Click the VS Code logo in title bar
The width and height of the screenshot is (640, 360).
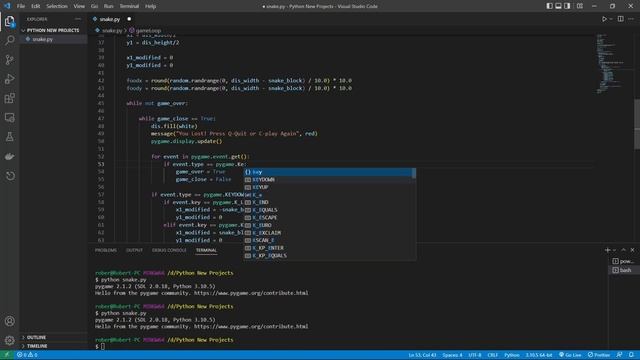pyautogui.click(x=7, y=6)
